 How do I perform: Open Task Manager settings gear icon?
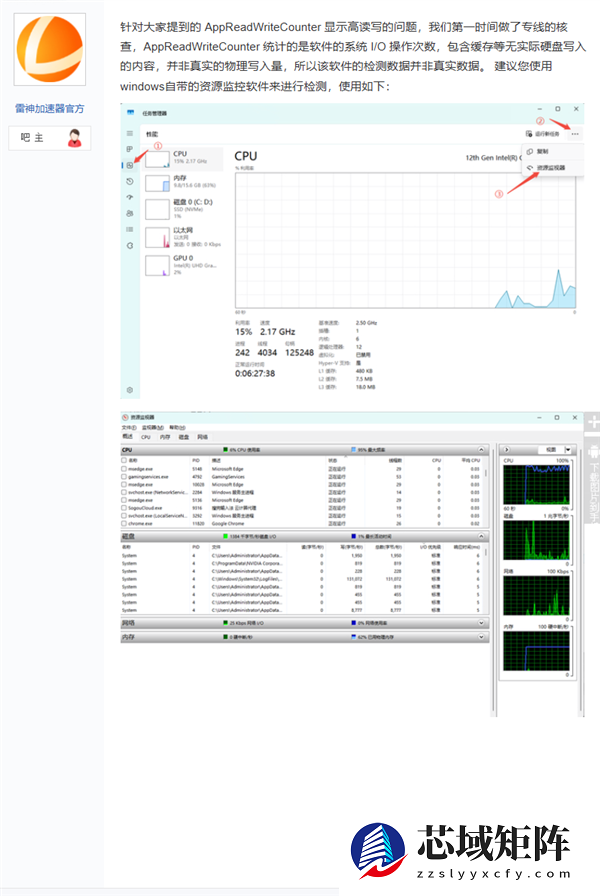129,389
